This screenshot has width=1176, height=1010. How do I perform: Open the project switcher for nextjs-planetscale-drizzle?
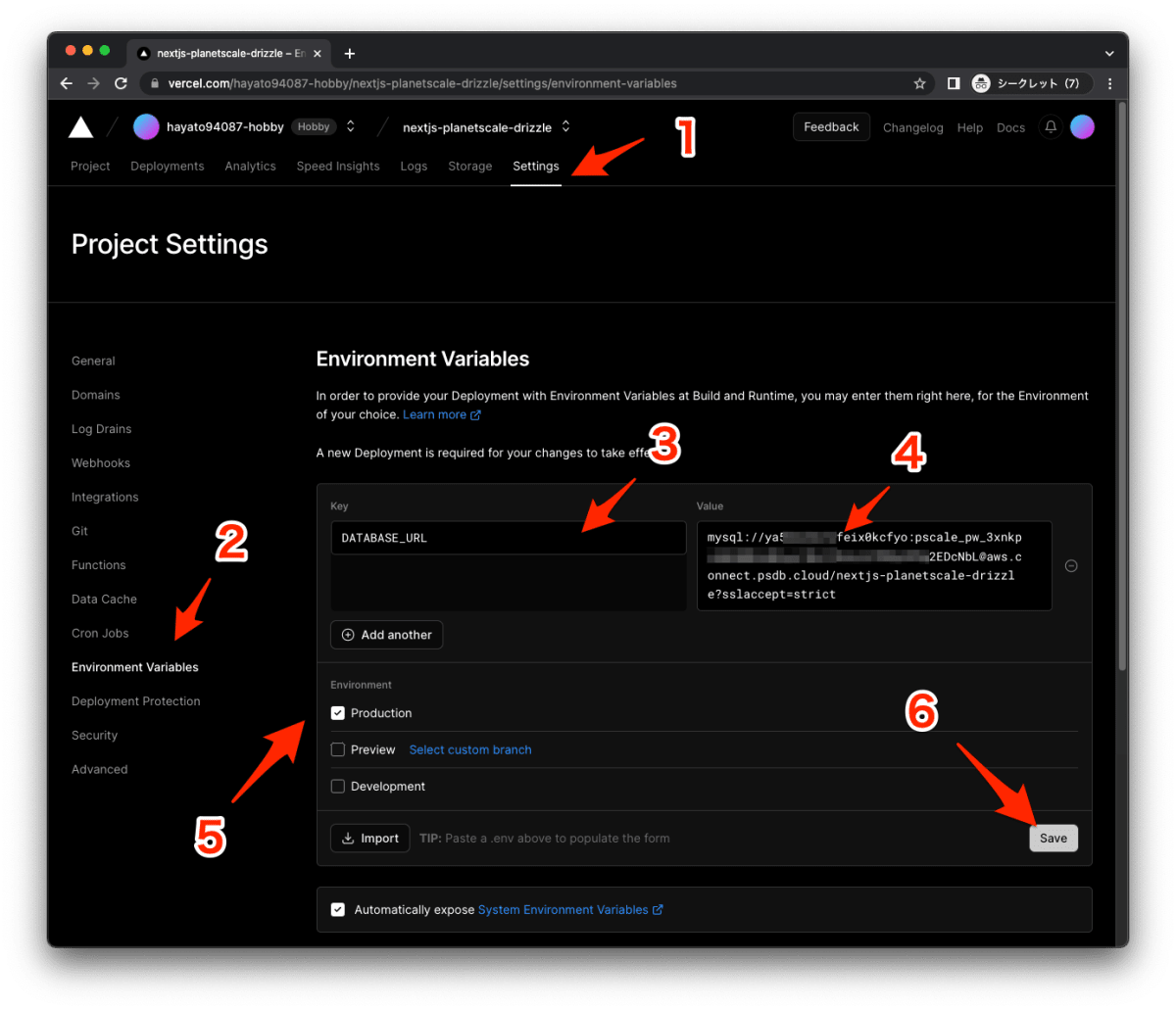coord(565,126)
